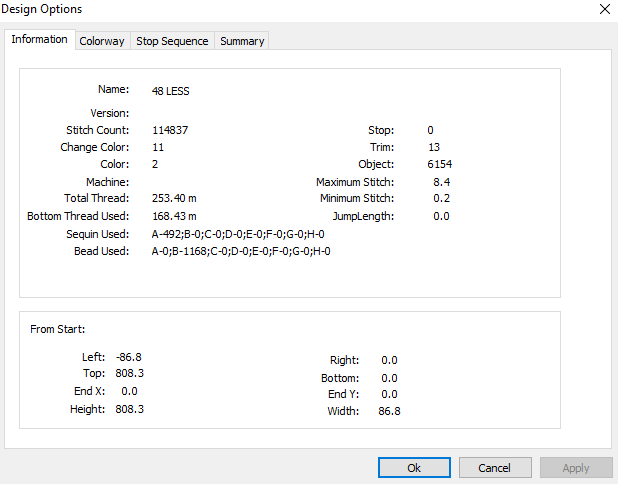
Task: Click the bottom thread value 168.43 m
Action: click(174, 216)
